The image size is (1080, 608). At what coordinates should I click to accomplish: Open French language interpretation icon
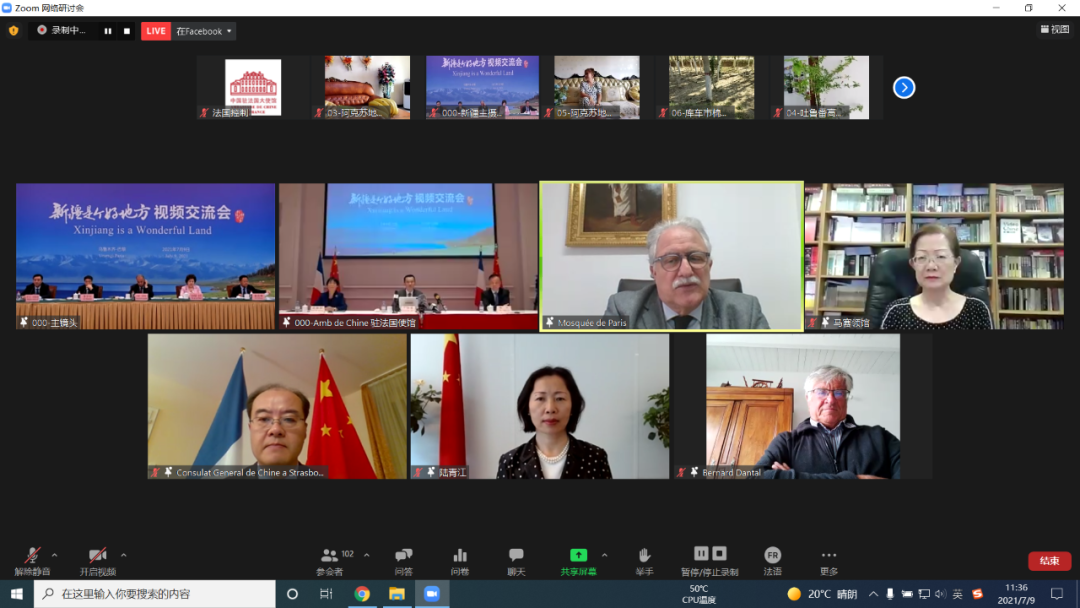(772, 560)
